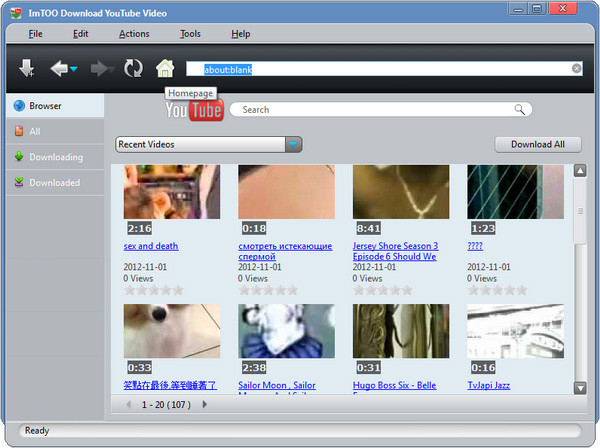Click the 2:16 video thumbnail

[x=172, y=192]
